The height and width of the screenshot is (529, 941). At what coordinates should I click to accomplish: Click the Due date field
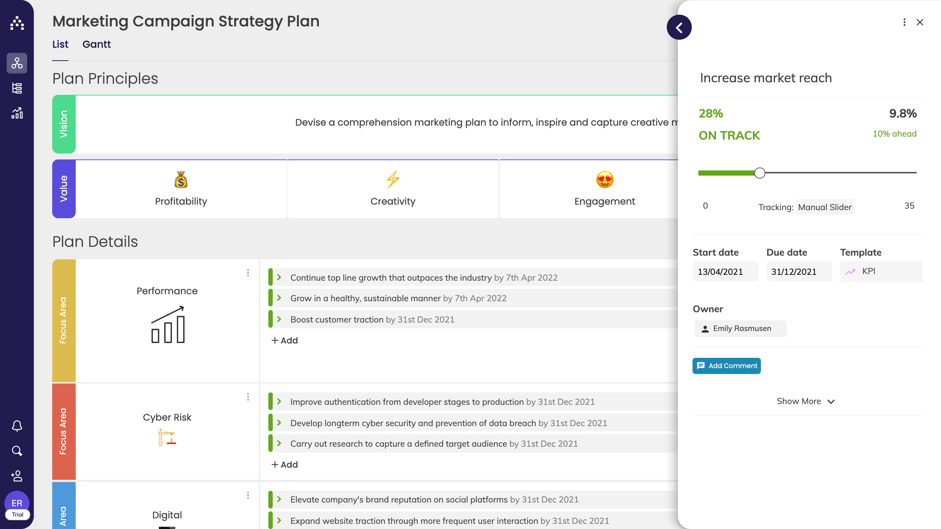(x=798, y=272)
